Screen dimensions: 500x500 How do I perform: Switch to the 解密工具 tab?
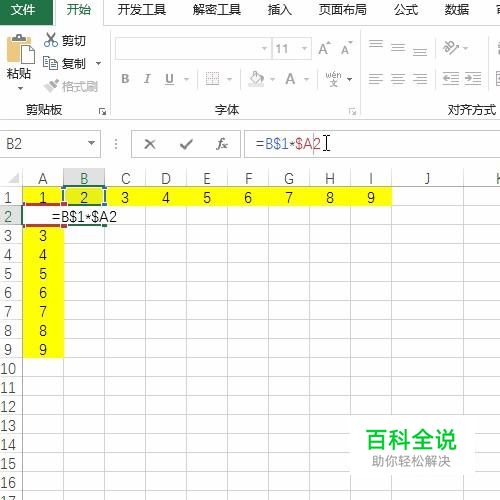point(217,10)
